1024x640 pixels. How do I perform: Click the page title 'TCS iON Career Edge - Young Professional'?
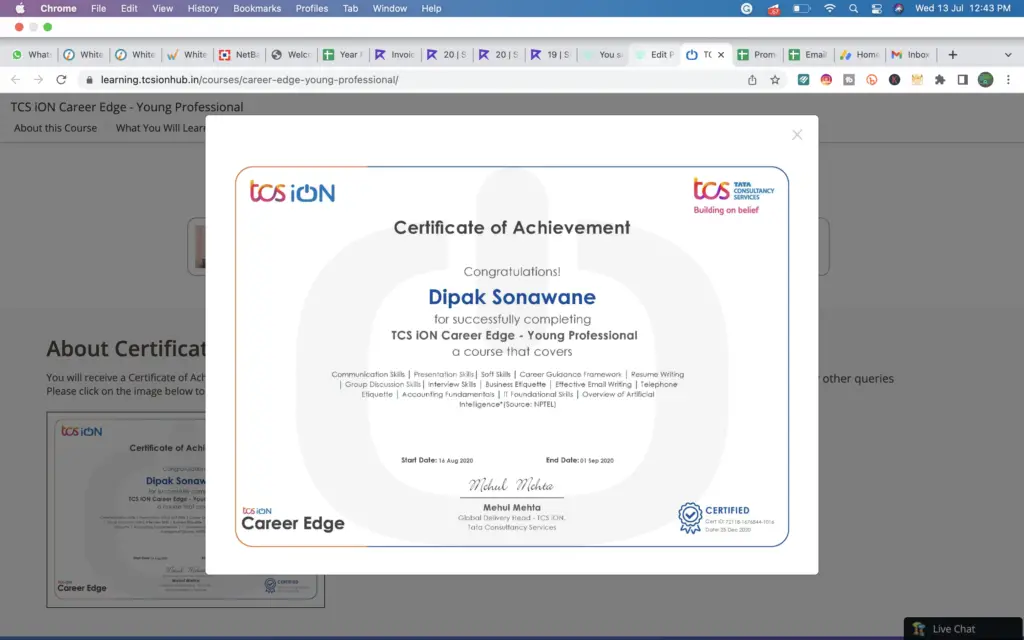[x=127, y=107]
